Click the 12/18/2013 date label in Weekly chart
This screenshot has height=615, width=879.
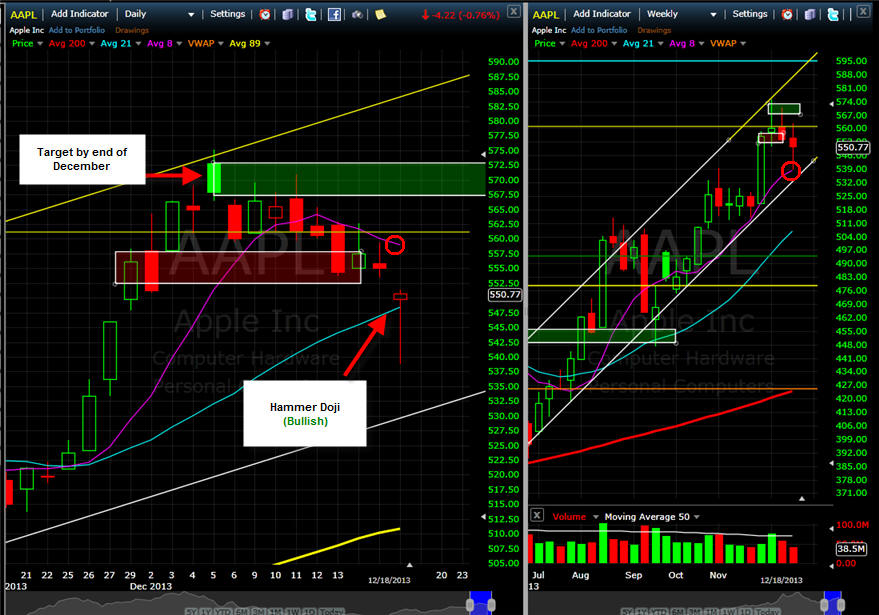(x=781, y=580)
